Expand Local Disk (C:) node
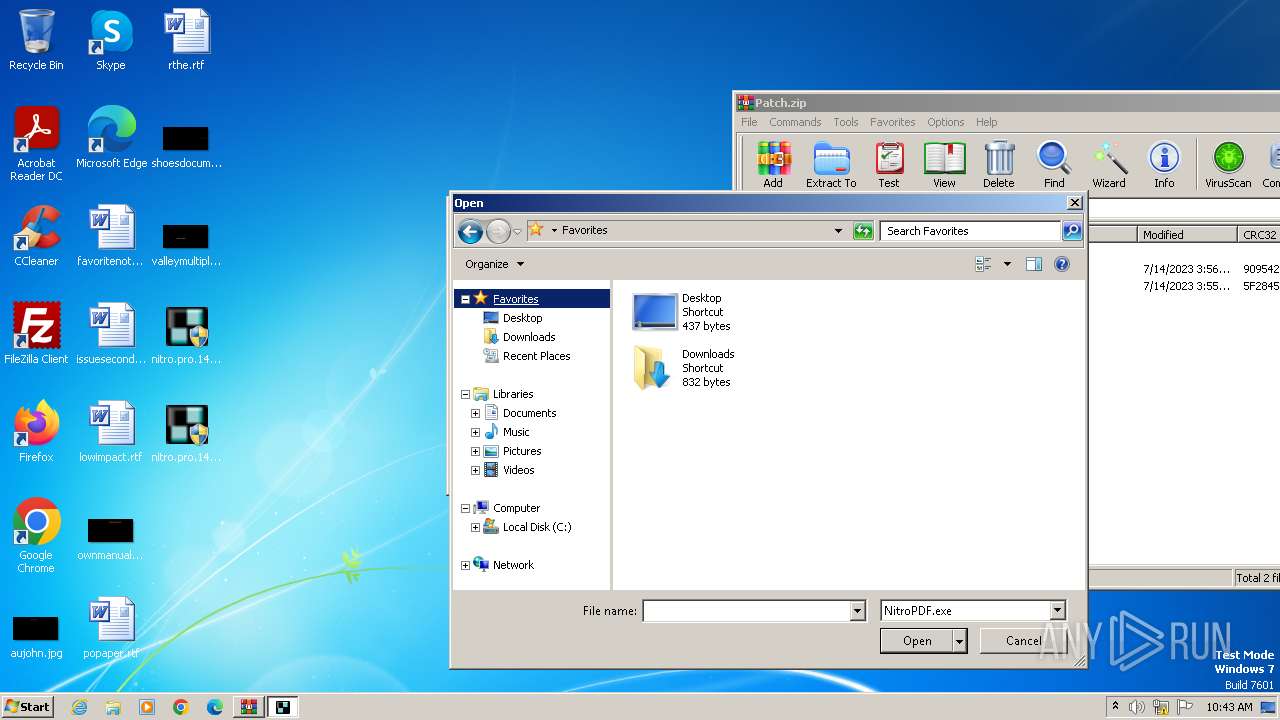The height and width of the screenshot is (720, 1280). pos(475,527)
